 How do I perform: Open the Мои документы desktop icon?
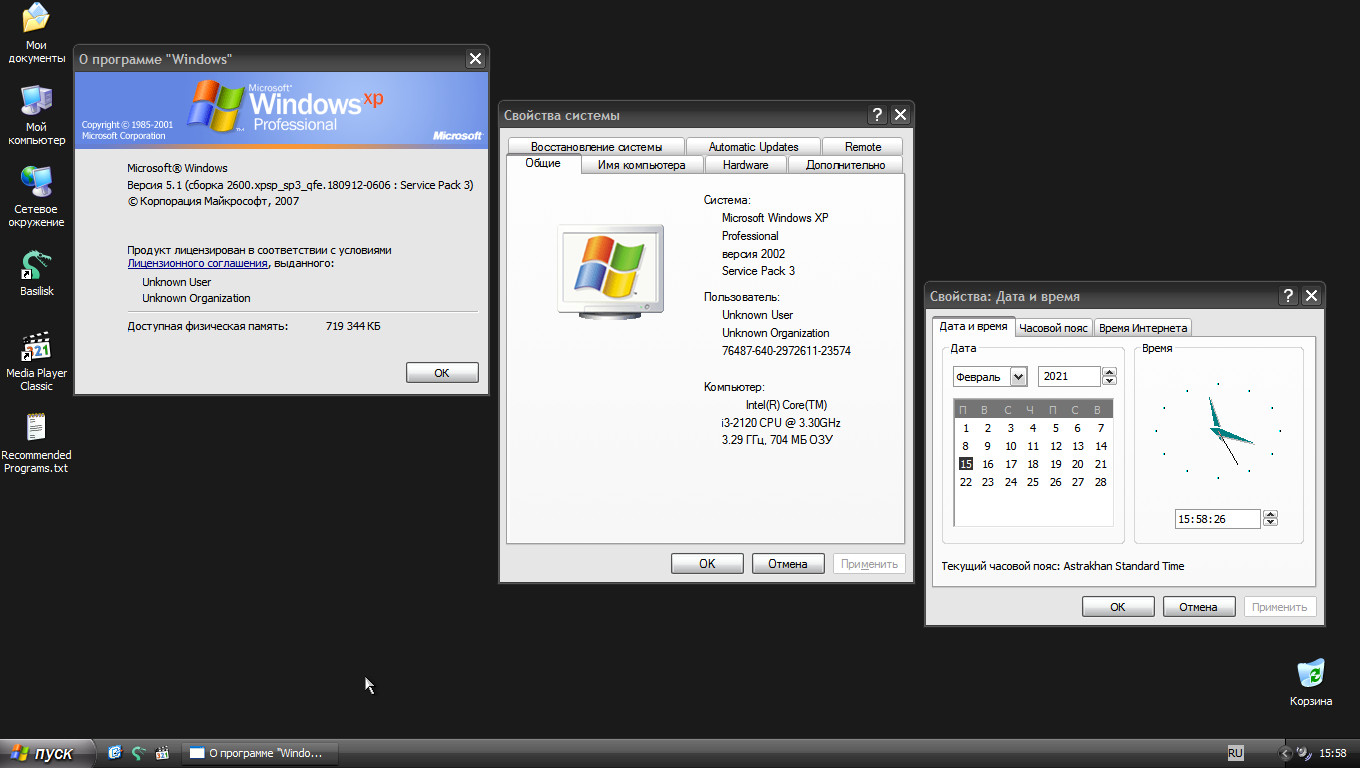click(36, 33)
